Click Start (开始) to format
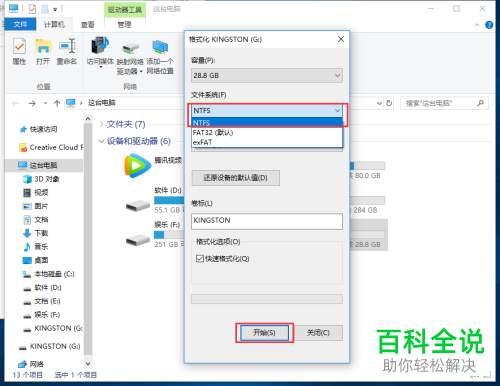500x386 pixels. click(x=264, y=333)
